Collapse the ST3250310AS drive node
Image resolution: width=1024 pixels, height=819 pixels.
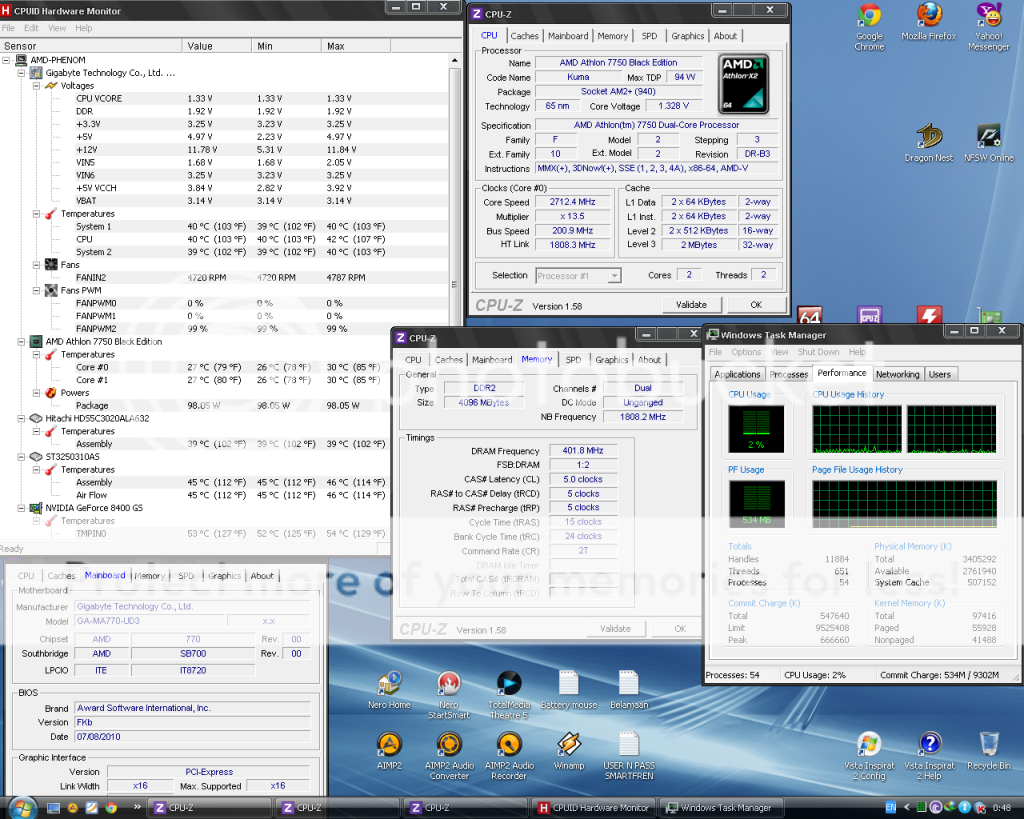click(22, 457)
